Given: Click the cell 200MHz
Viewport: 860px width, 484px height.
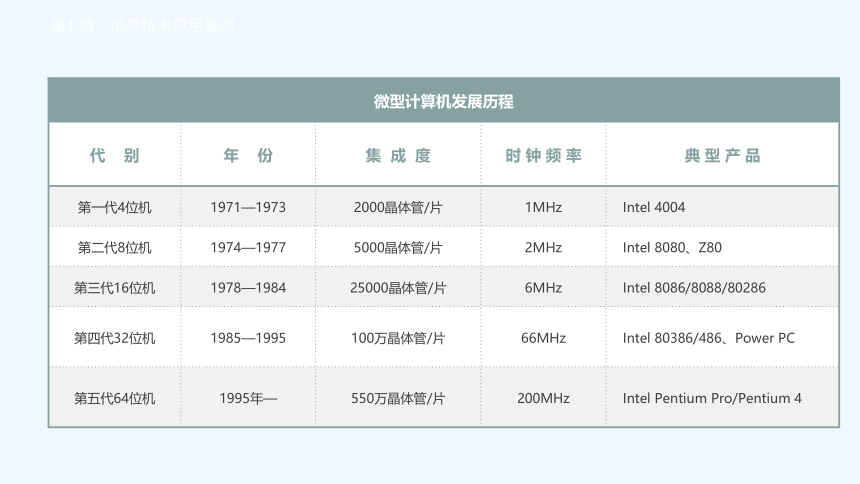Looking at the screenshot, I should coord(544,398).
